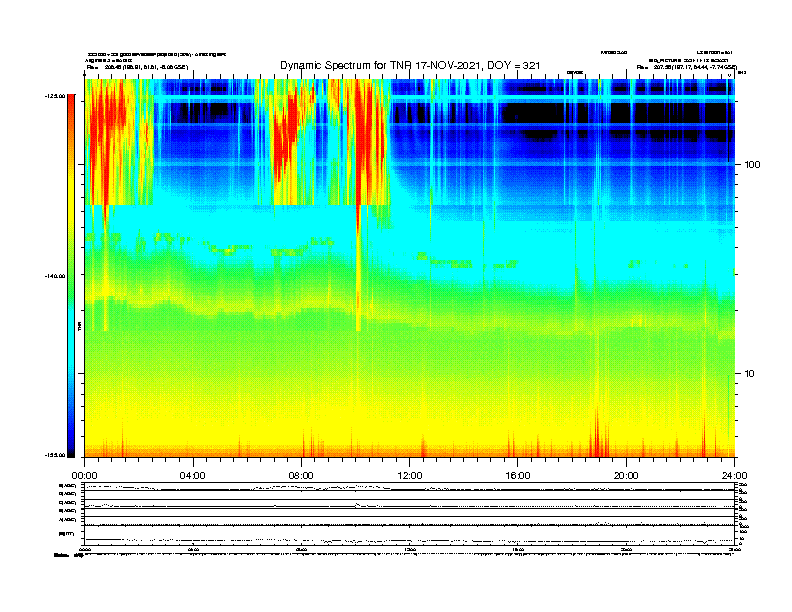This screenshot has width=792, height=612.
Task: Click the '-155.00' color scale label
Action: click(x=55, y=455)
